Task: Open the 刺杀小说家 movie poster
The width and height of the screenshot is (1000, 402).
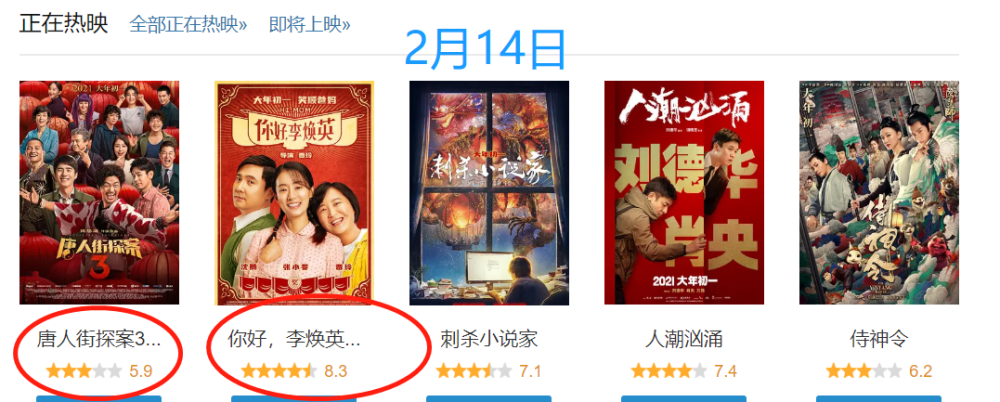Action: click(x=489, y=193)
